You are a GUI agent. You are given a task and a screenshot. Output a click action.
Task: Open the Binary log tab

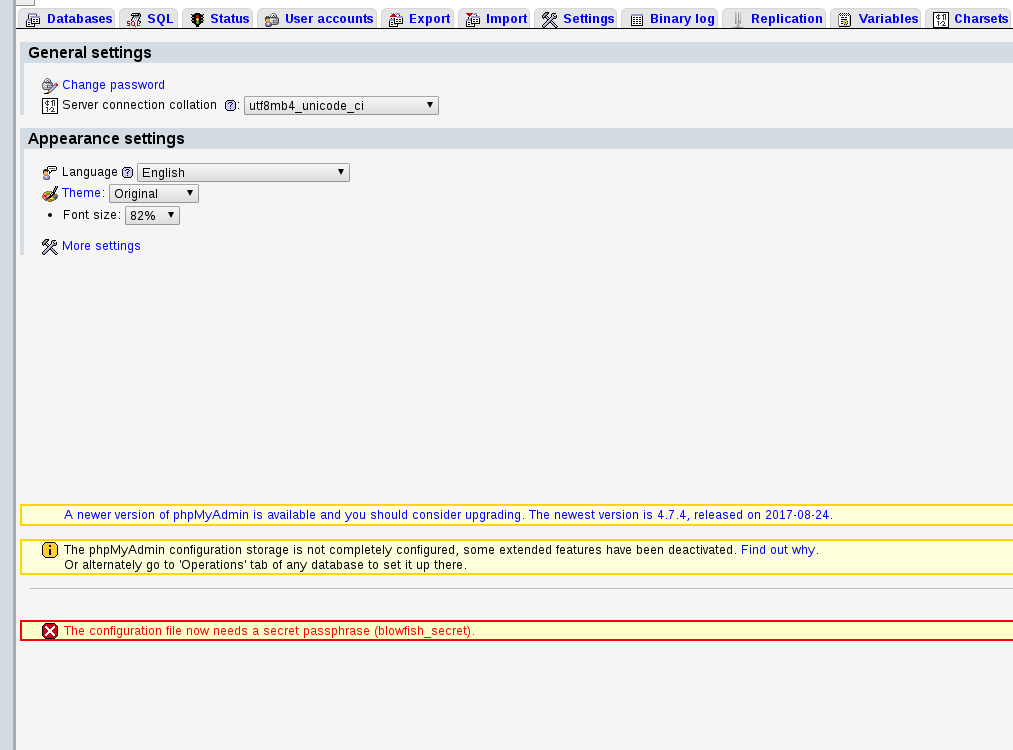(670, 19)
